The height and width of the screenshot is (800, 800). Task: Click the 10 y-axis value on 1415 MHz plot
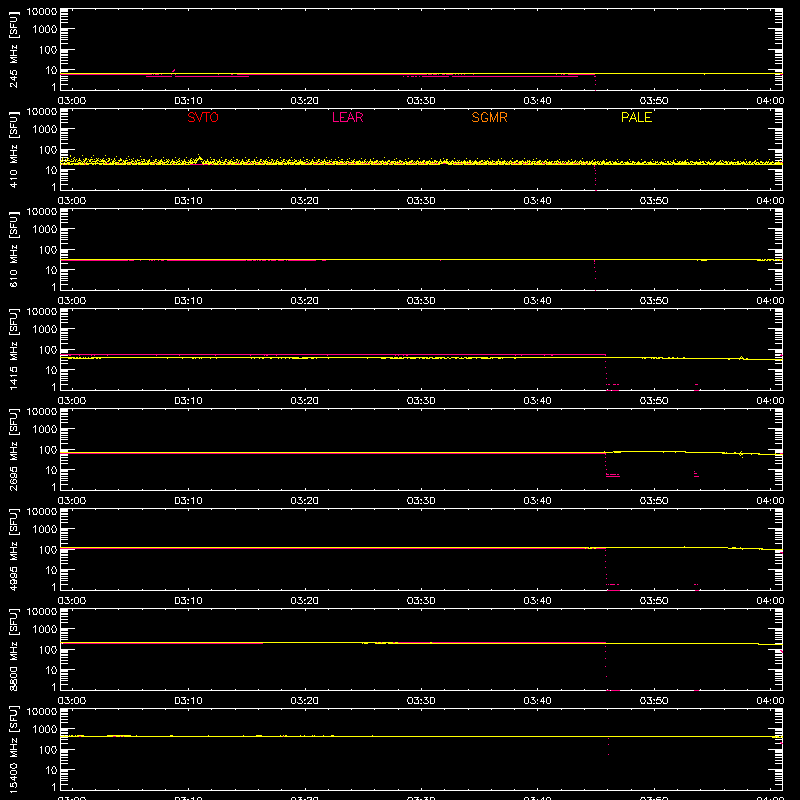coord(51,370)
